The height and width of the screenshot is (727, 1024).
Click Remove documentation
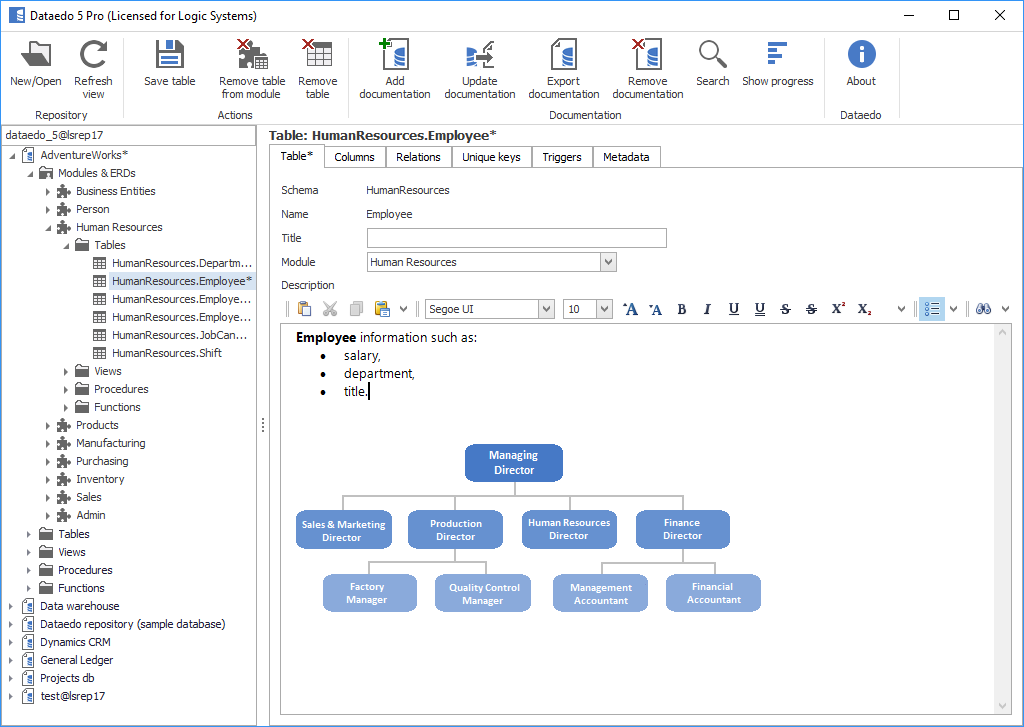coord(647,69)
